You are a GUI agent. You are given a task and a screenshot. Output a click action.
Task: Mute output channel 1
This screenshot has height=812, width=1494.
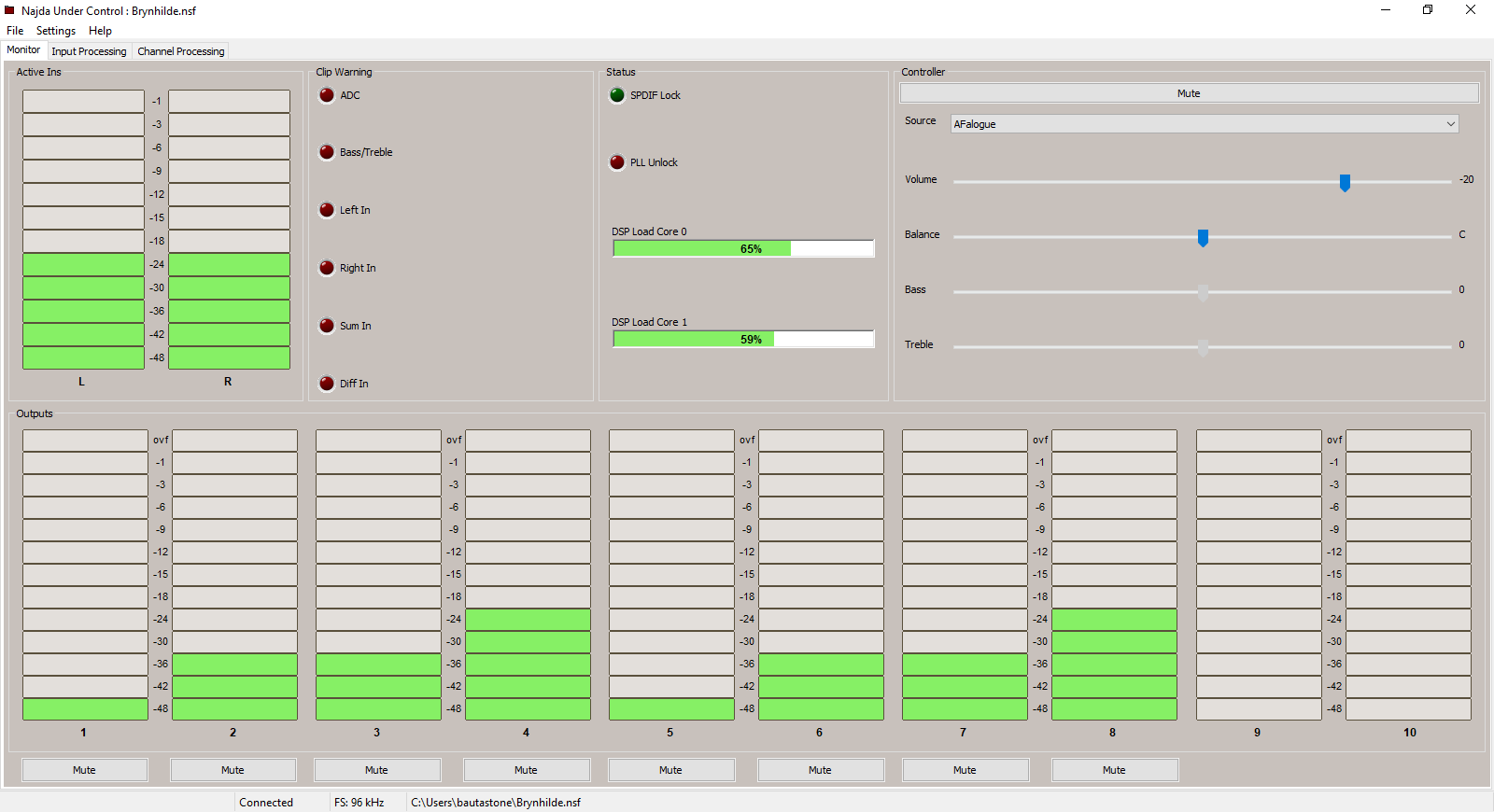pyautogui.click(x=84, y=770)
